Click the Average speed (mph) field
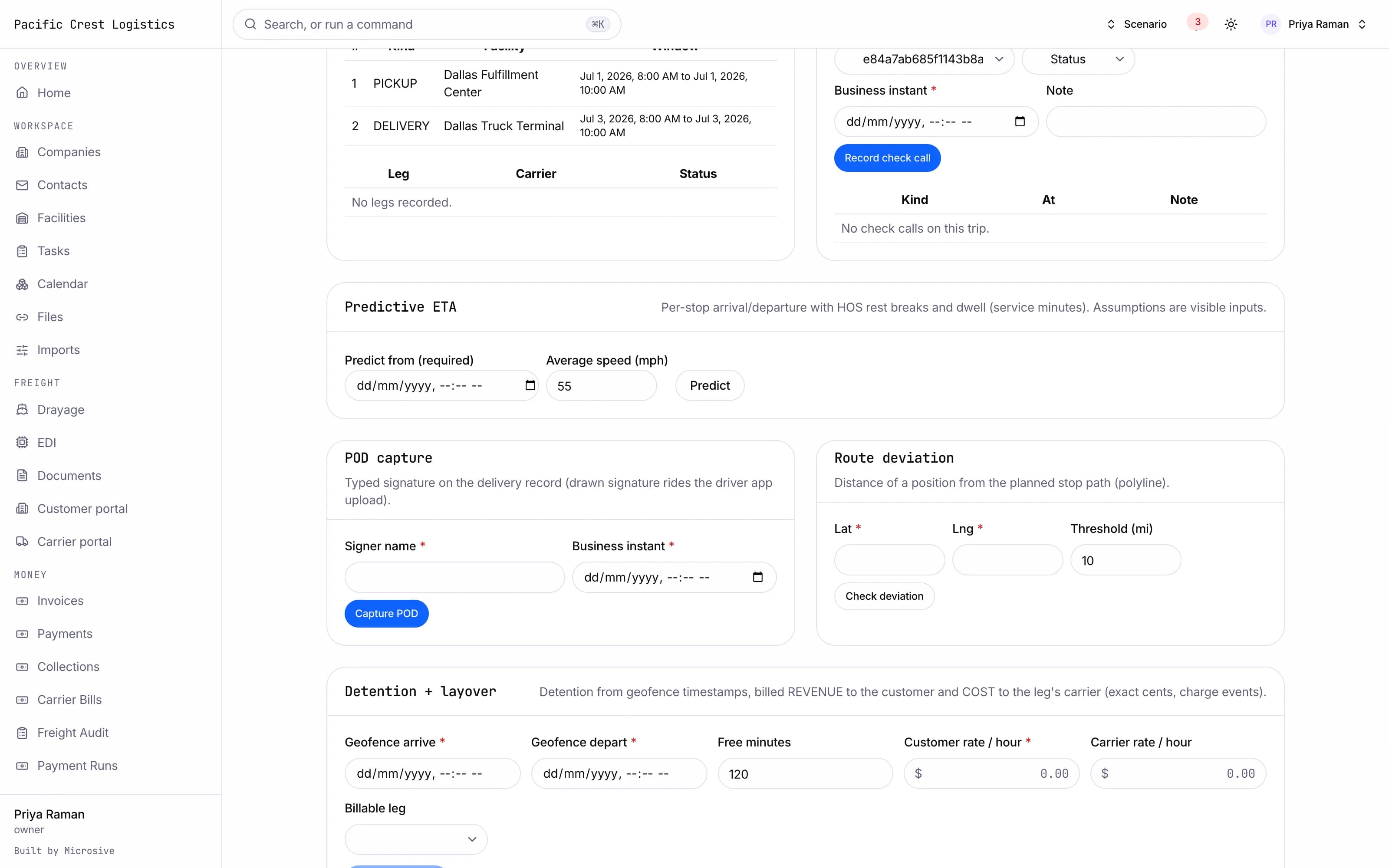 601,386
